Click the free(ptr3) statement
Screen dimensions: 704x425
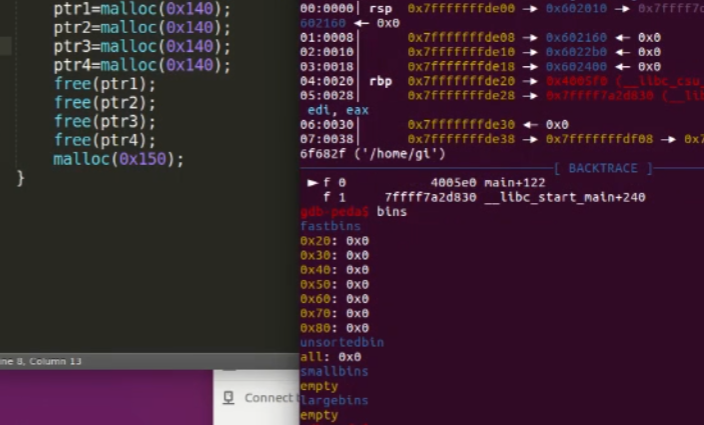pyautogui.click(x=105, y=122)
